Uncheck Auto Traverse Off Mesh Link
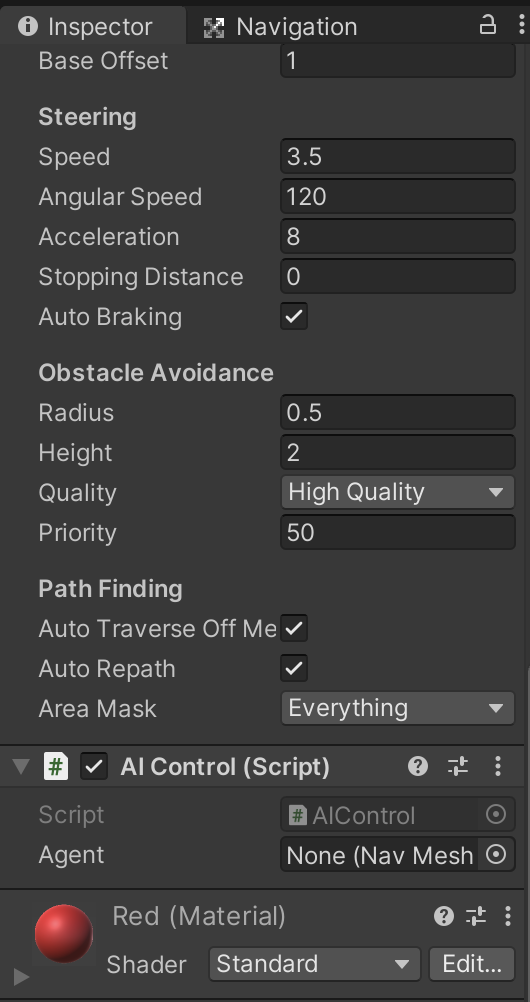Image resolution: width=530 pixels, height=1002 pixels. [x=294, y=628]
